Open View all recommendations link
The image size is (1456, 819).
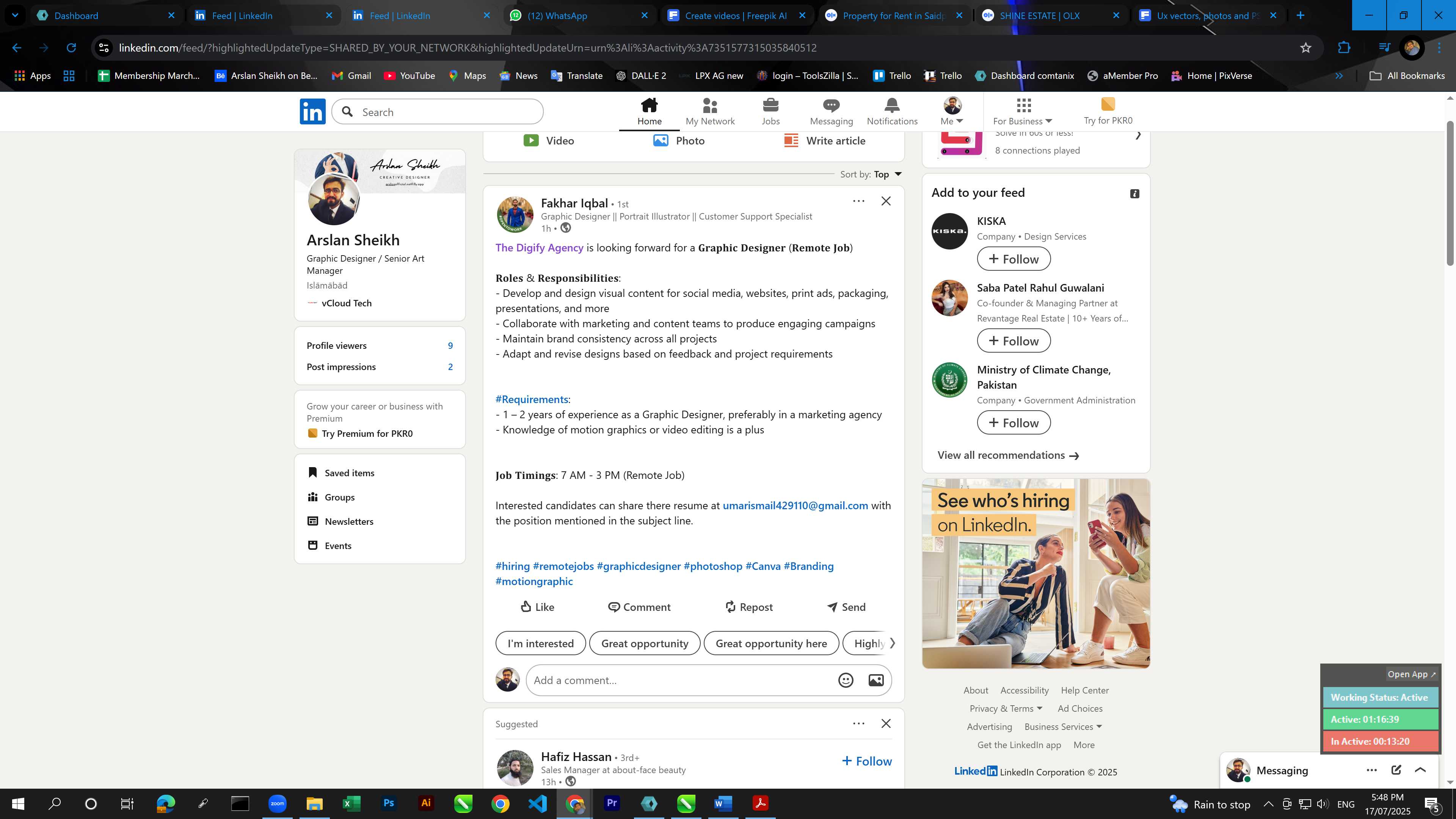coord(1008,455)
